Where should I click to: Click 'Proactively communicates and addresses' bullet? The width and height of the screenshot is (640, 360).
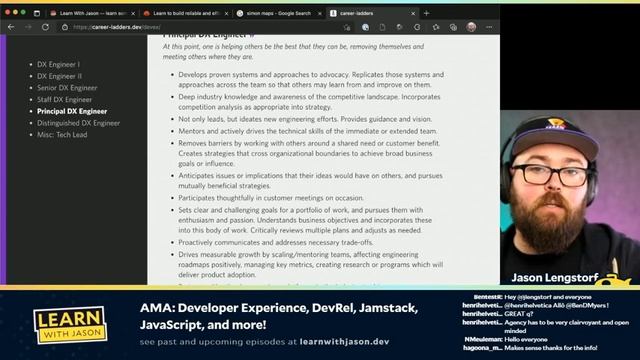click(276, 242)
